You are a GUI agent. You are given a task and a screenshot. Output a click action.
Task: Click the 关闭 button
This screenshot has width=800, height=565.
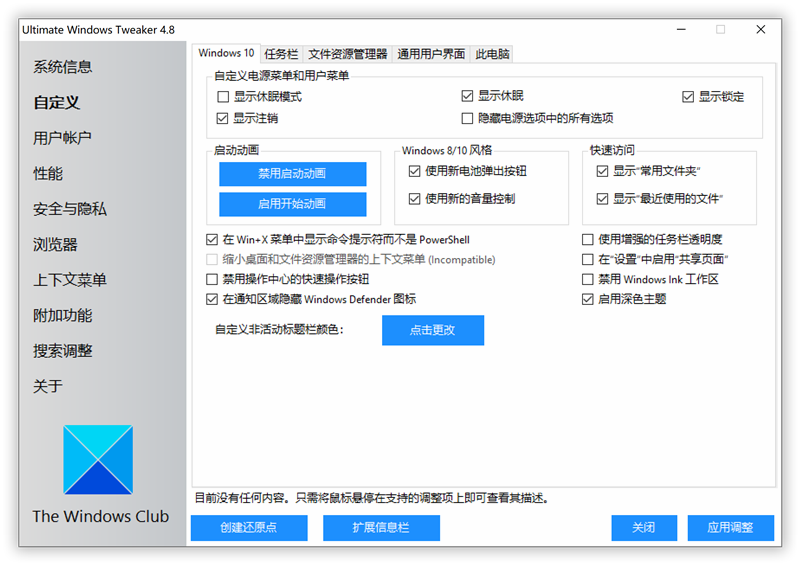pos(644,528)
